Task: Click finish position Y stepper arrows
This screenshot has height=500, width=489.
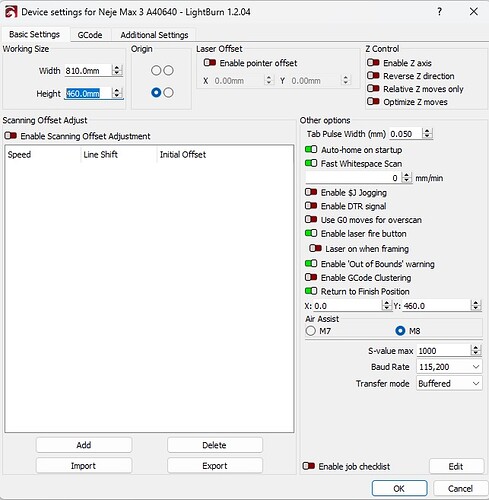Action: point(476,305)
